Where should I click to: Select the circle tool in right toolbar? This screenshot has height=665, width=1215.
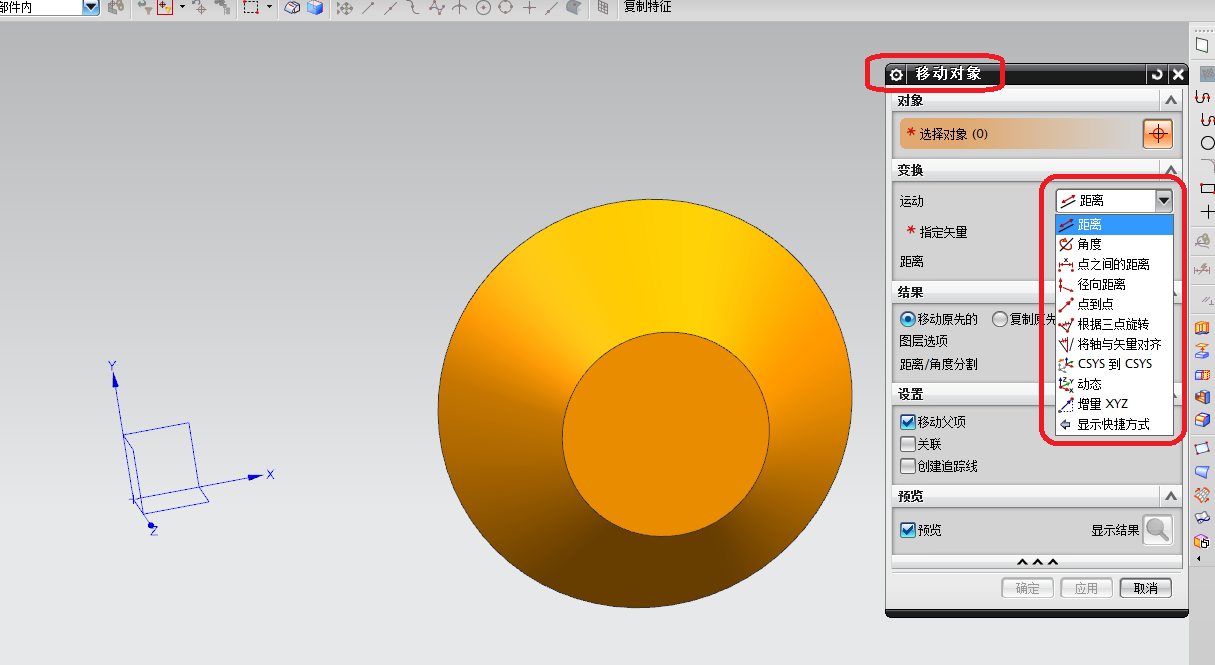click(x=1206, y=143)
